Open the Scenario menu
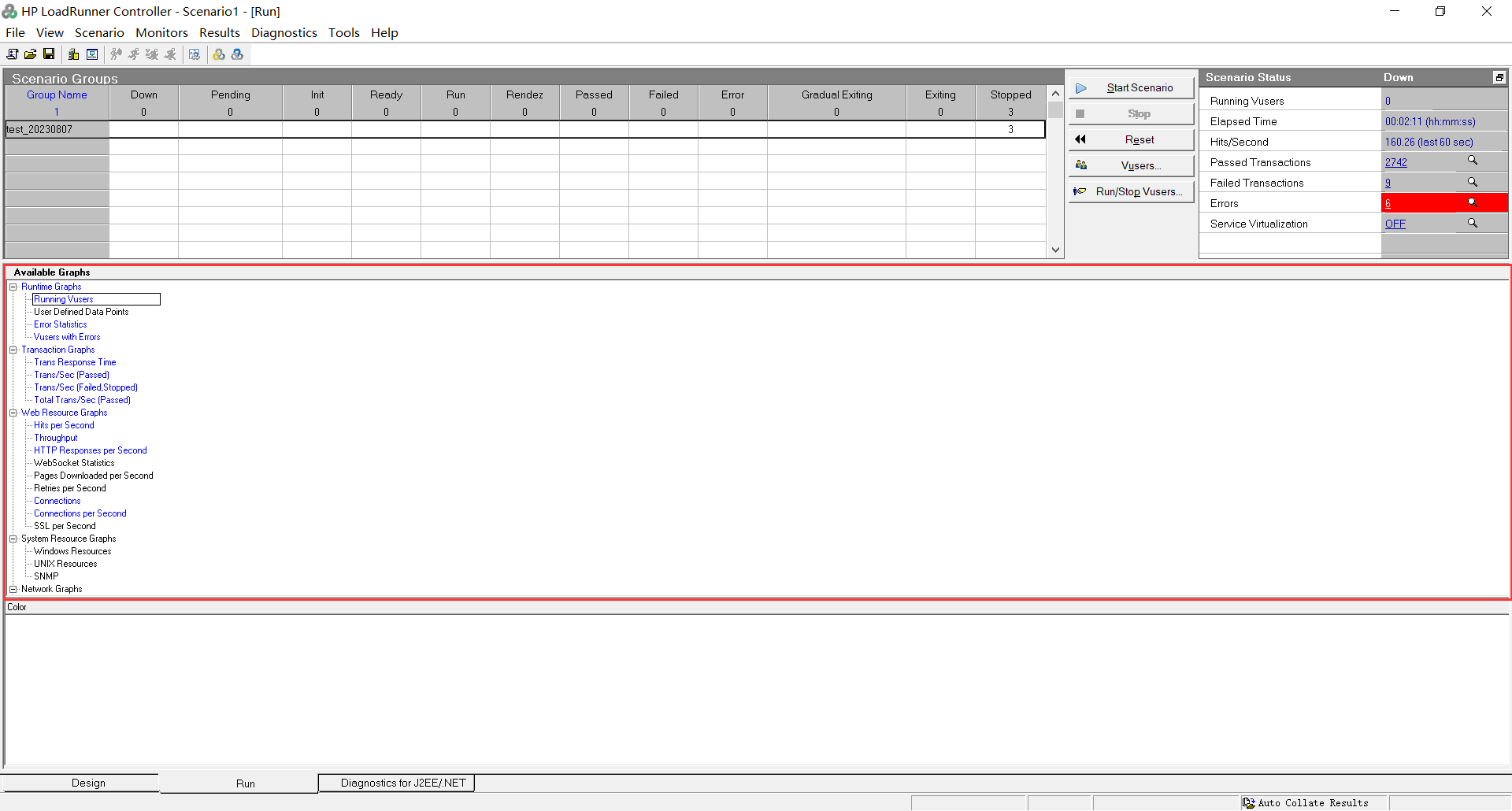 coord(99,32)
